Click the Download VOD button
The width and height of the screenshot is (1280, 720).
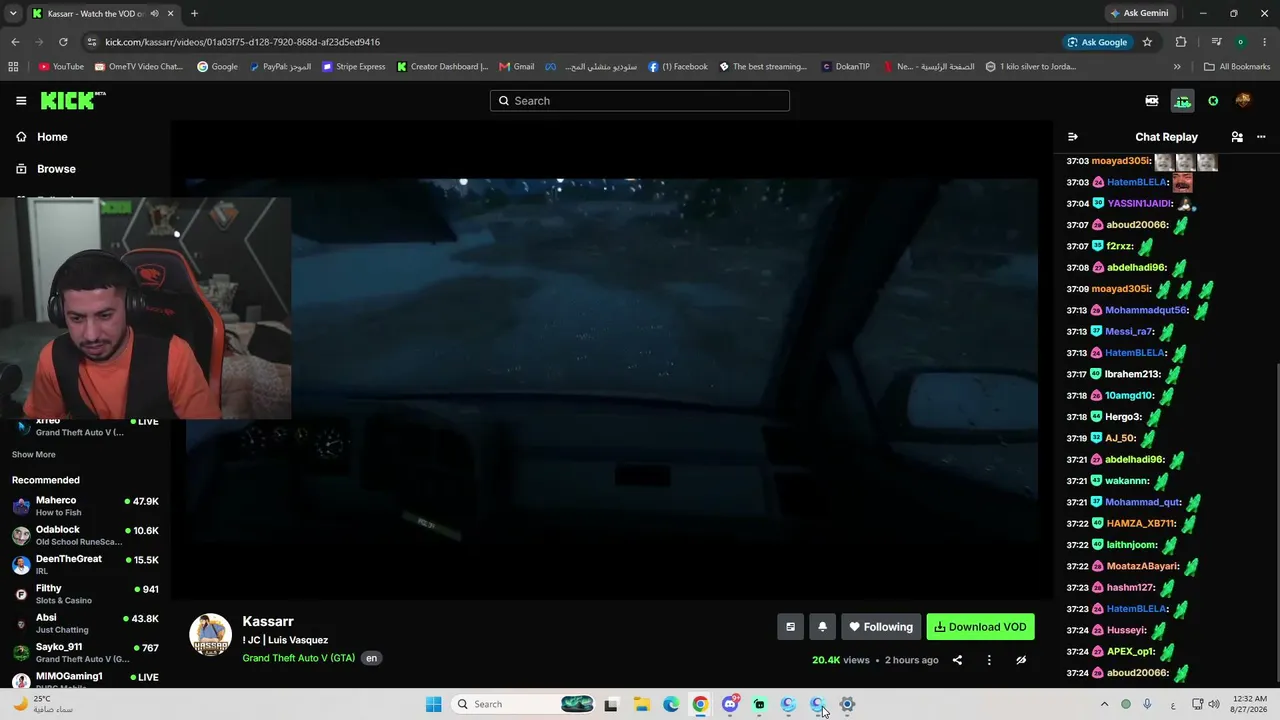click(981, 627)
